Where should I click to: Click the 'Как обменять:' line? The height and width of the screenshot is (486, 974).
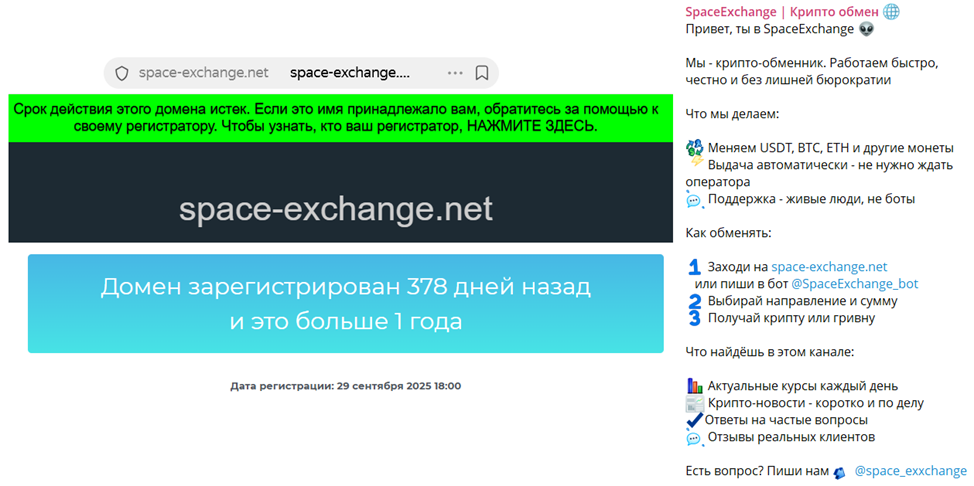pos(729,234)
